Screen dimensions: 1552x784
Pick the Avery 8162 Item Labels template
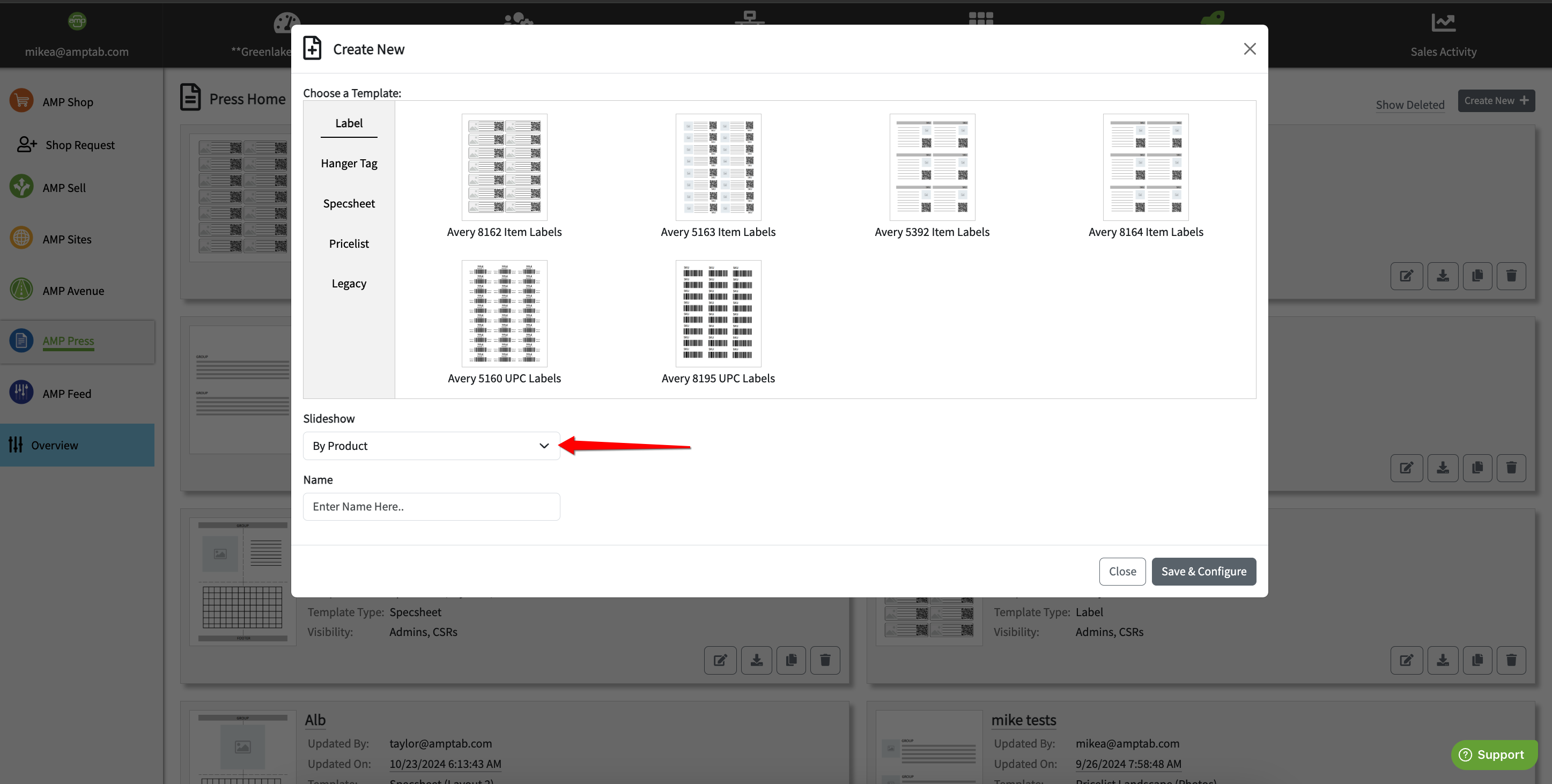(x=504, y=167)
